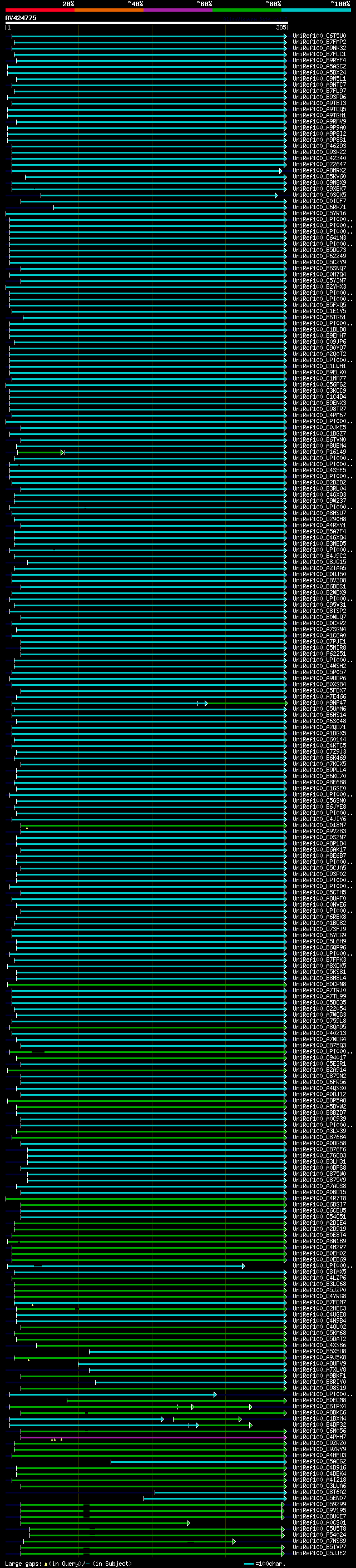Image resolution: width=356 pixels, height=1568 pixels.
Task: Click hit label UniRef100_A8MRX2
Action: [x=319, y=170]
